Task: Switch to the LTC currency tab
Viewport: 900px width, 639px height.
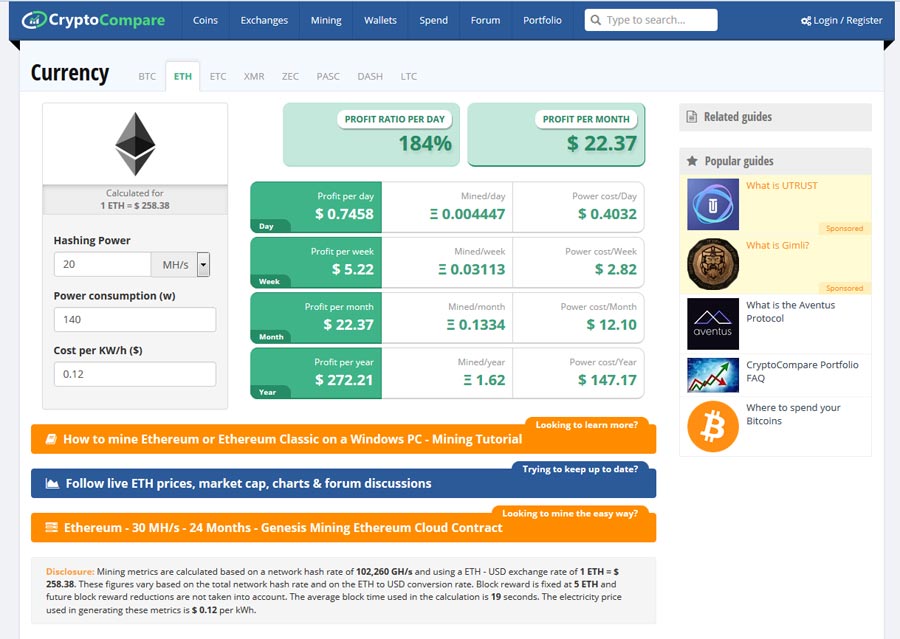Action: [x=409, y=76]
